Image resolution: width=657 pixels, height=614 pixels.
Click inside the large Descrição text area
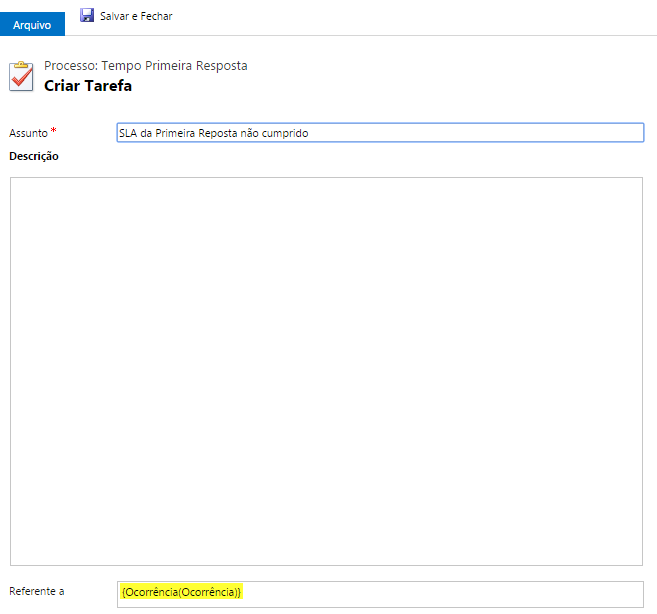point(326,370)
